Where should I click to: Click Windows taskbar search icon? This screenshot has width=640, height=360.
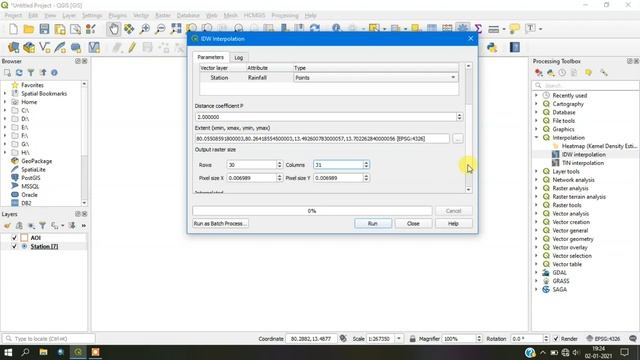point(25,352)
